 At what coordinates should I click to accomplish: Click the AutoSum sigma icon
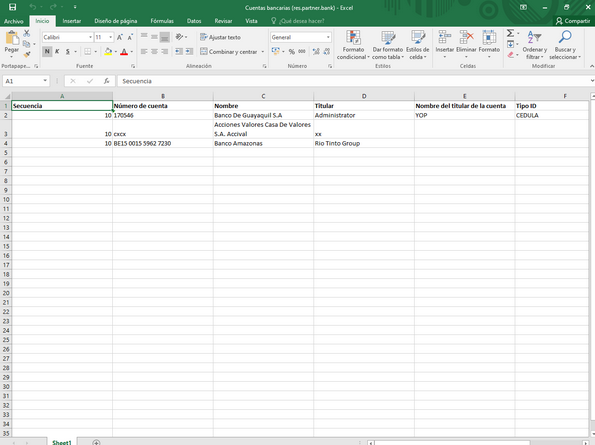click(511, 33)
